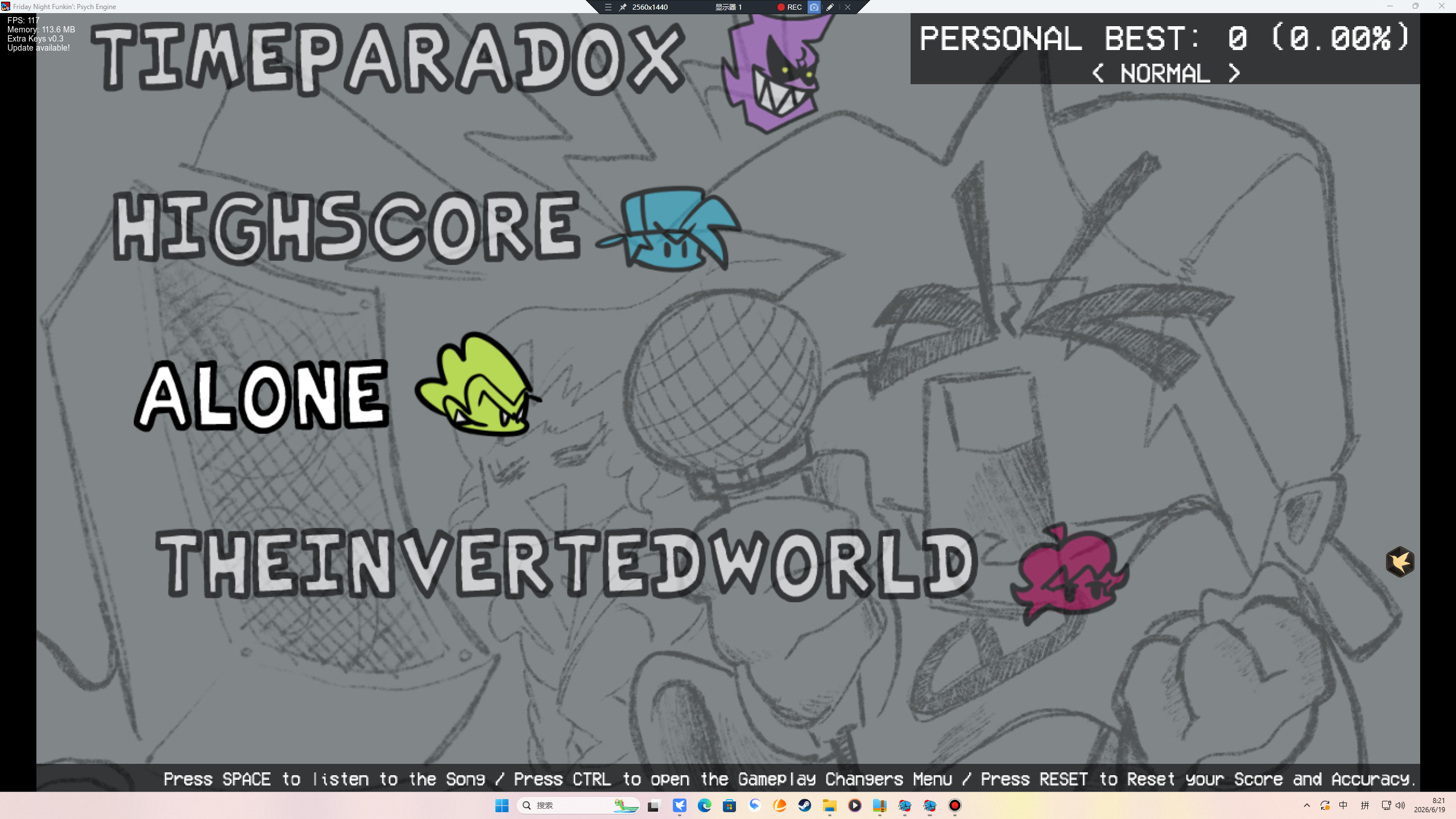The width and height of the screenshot is (1456, 819).
Task: Click the 'Extra Keys v0.3' text
Action: click(x=35, y=39)
